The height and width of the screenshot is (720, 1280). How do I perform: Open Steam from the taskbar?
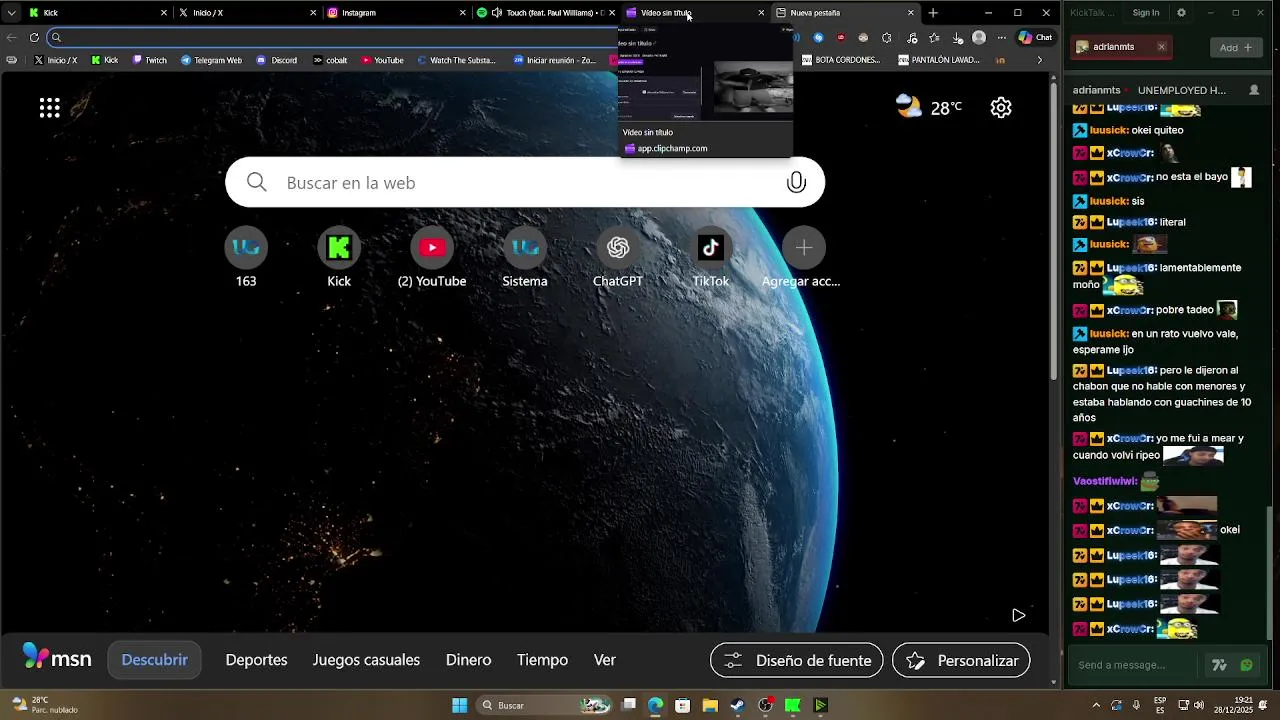[737, 705]
